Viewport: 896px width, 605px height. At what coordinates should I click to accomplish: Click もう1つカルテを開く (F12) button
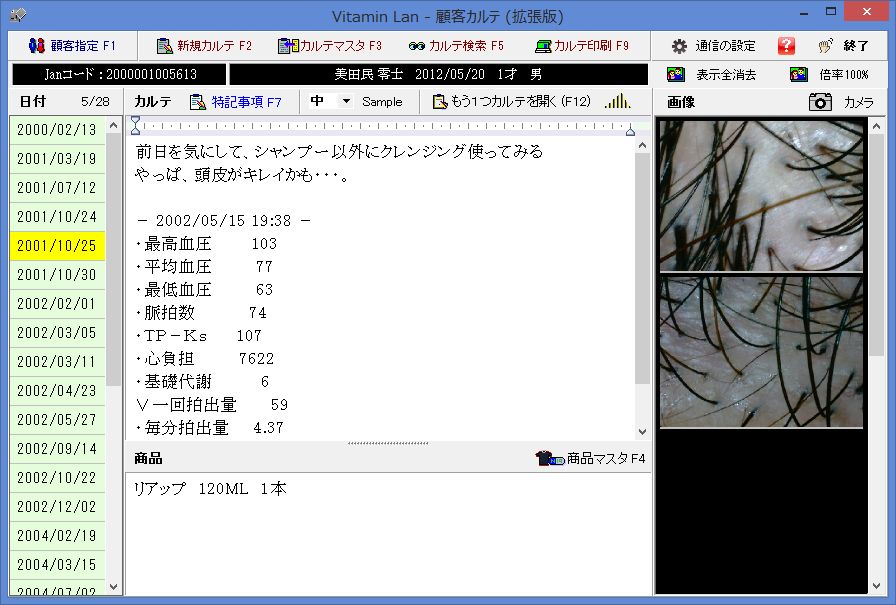[511, 102]
